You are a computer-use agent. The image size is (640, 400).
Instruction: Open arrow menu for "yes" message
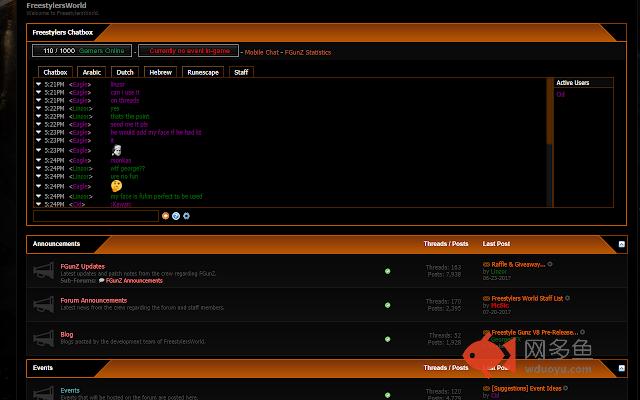[x=39, y=108]
